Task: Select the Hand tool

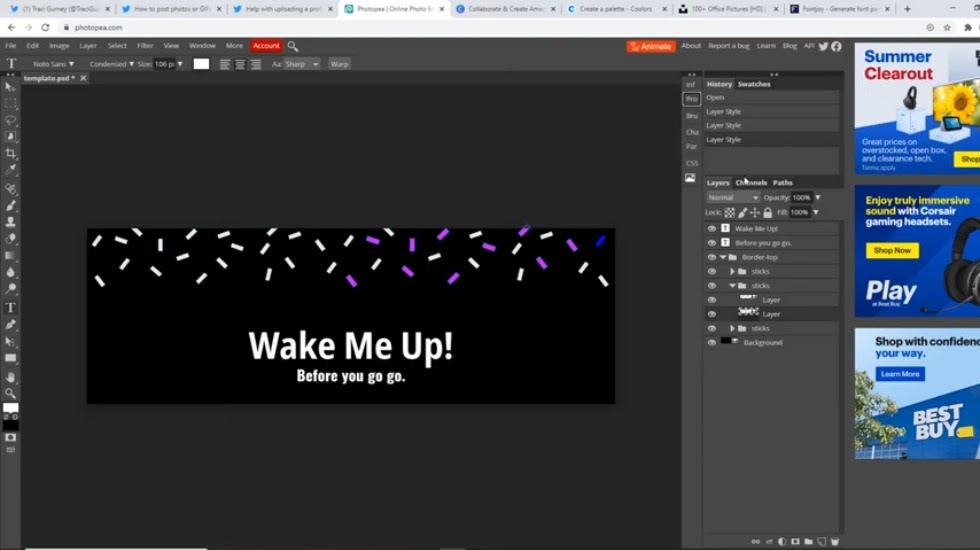Action: [11, 377]
